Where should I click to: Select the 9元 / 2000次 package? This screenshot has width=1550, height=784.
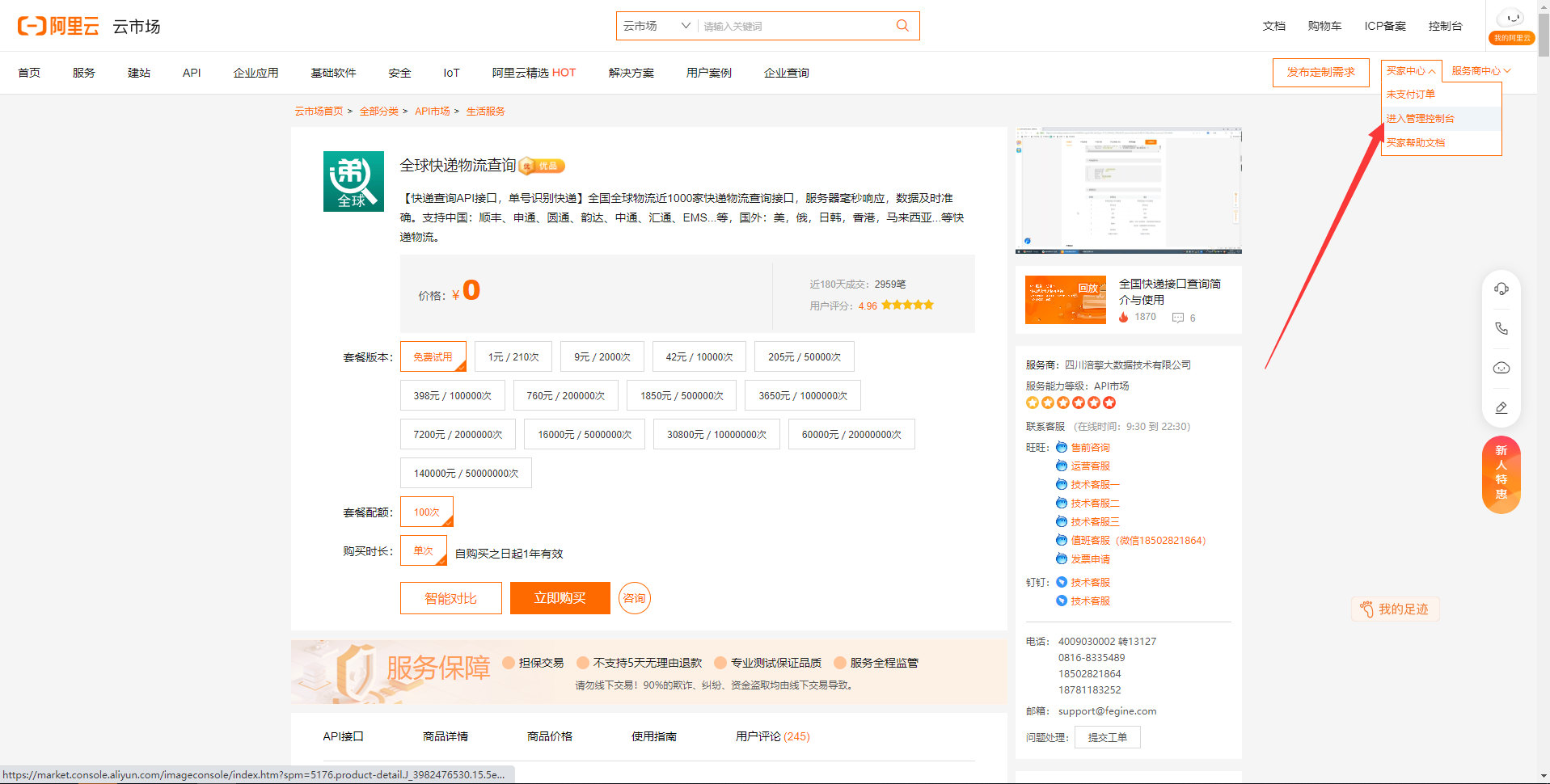[x=602, y=356]
